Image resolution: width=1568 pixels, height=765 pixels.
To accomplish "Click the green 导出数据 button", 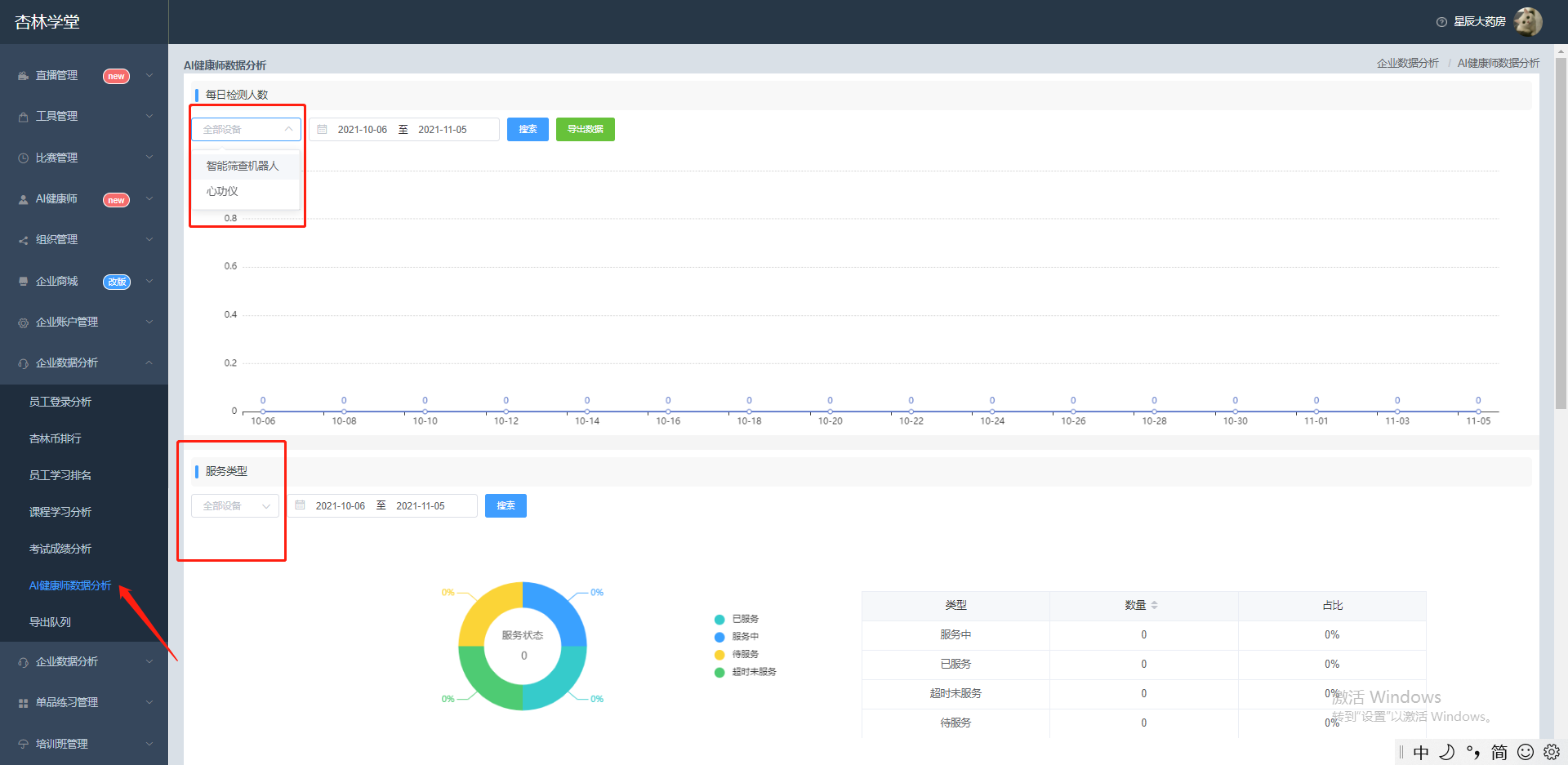I will (586, 129).
